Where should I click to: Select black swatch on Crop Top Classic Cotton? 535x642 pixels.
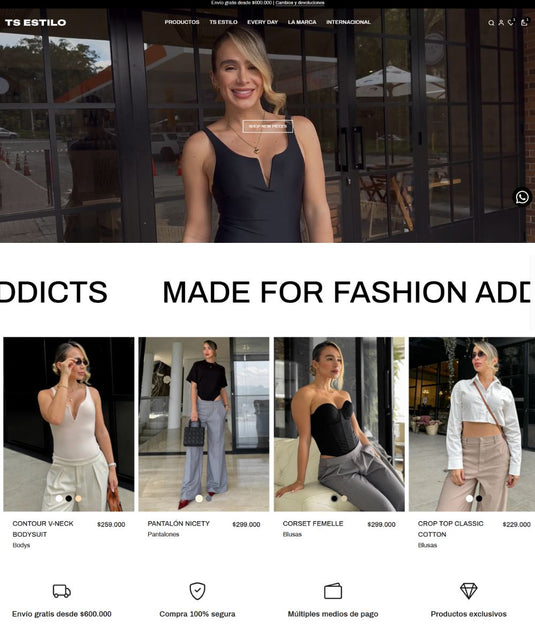point(479,498)
